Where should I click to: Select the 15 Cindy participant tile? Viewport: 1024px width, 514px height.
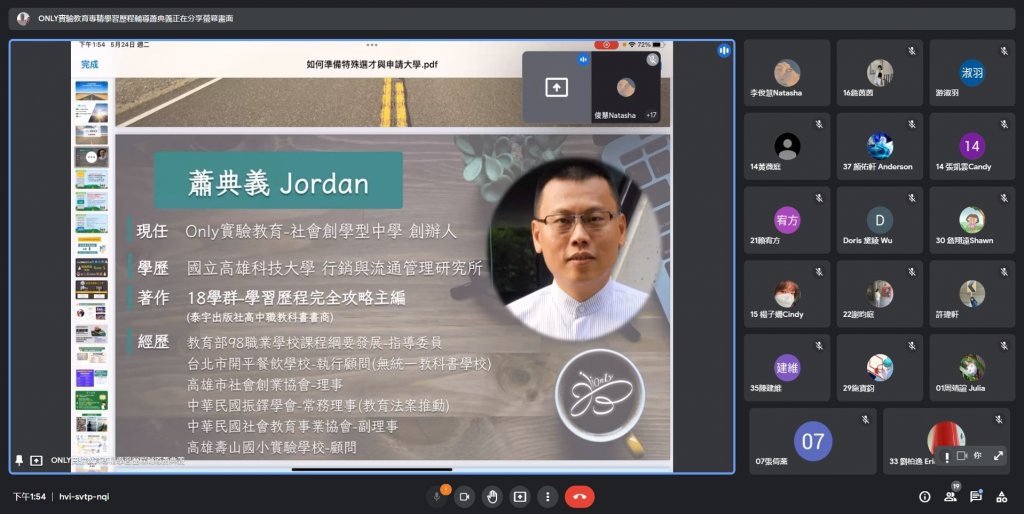pyautogui.click(x=787, y=294)
